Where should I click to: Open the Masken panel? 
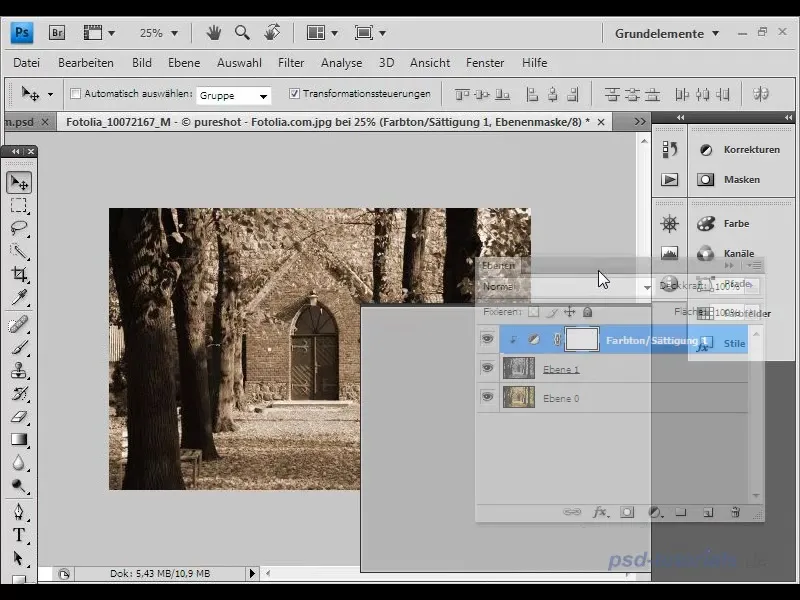click(741, 180)
